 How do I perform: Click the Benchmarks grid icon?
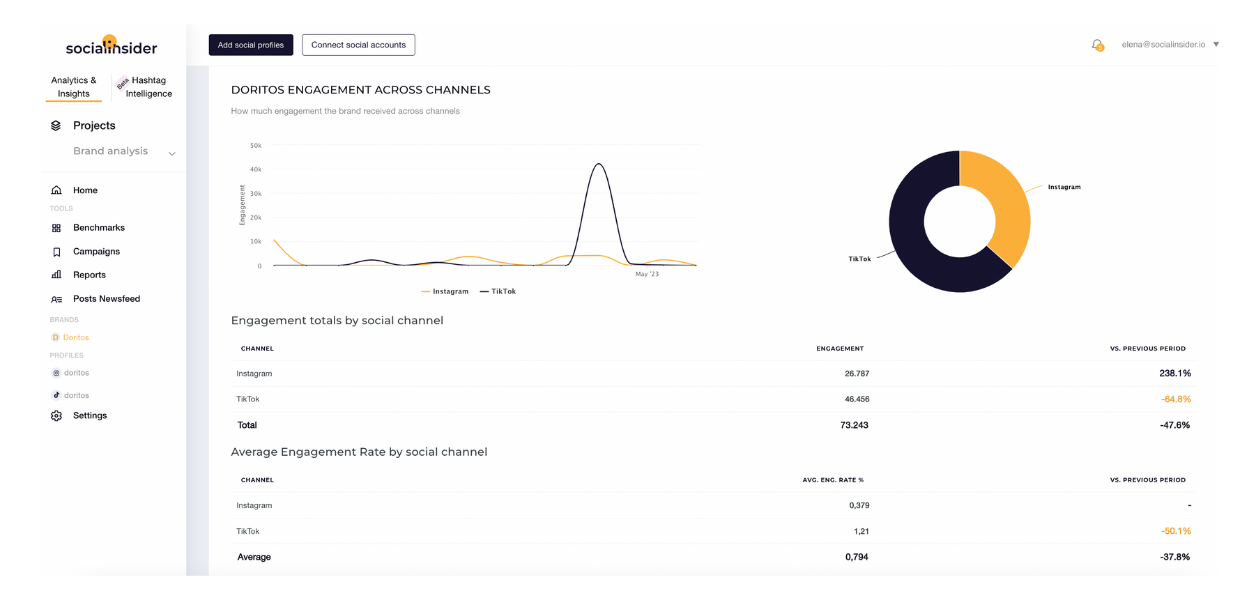[56, 228]
